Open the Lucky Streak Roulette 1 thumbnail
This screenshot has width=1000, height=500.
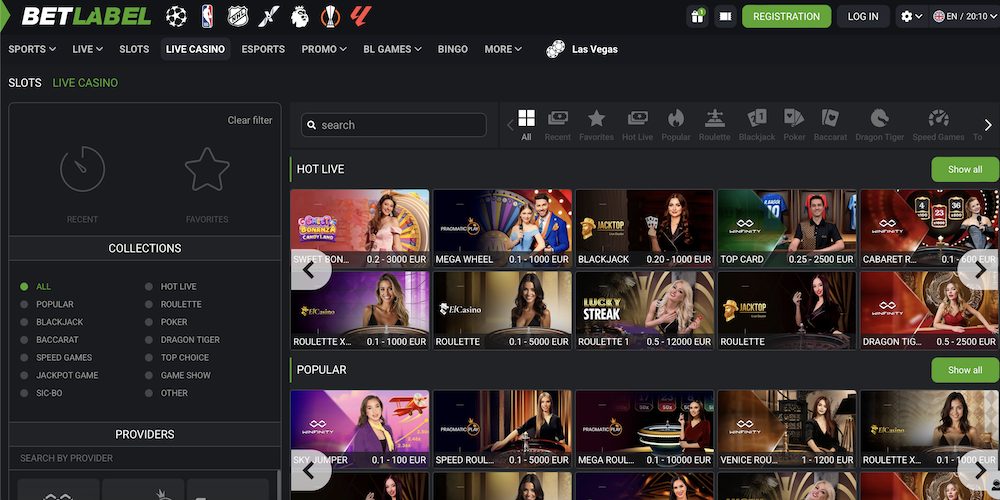(x=645, y=311)
